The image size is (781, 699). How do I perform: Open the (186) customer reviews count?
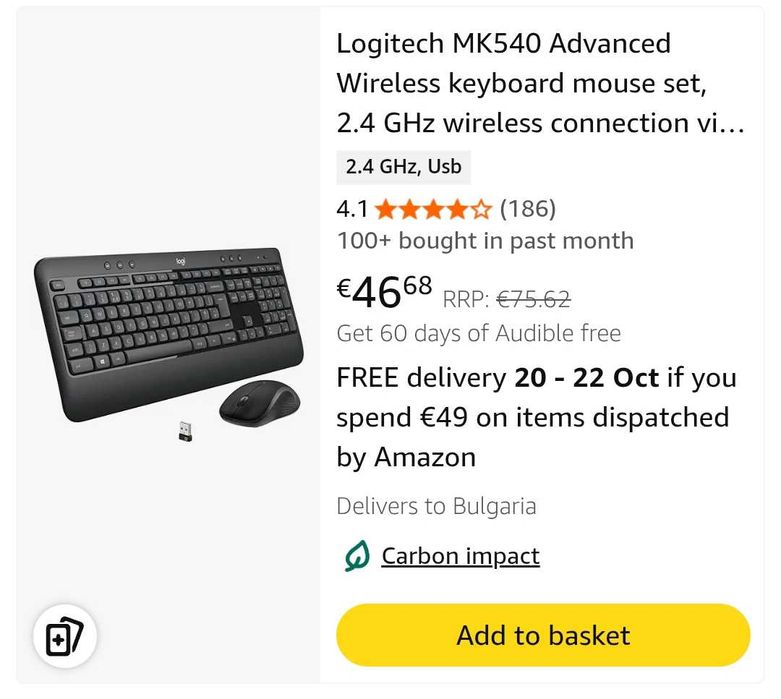click(527, 209)
